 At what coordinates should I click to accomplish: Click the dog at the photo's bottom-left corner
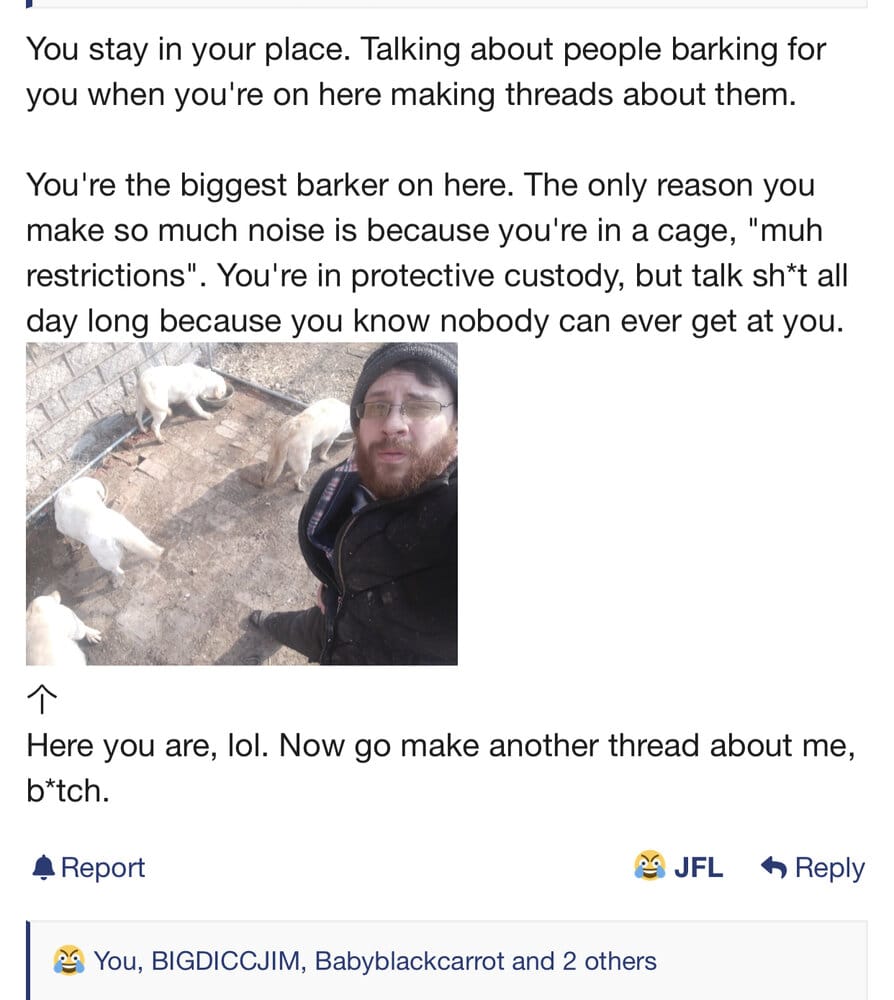click(55, 630)
